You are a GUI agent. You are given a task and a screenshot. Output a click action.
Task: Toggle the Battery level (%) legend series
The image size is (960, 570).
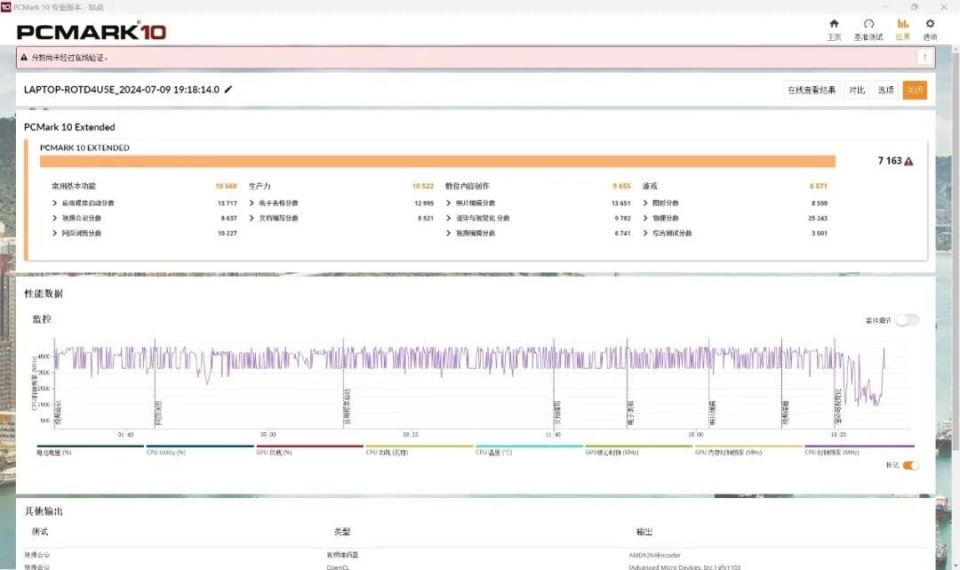click(x=90, y=450)
